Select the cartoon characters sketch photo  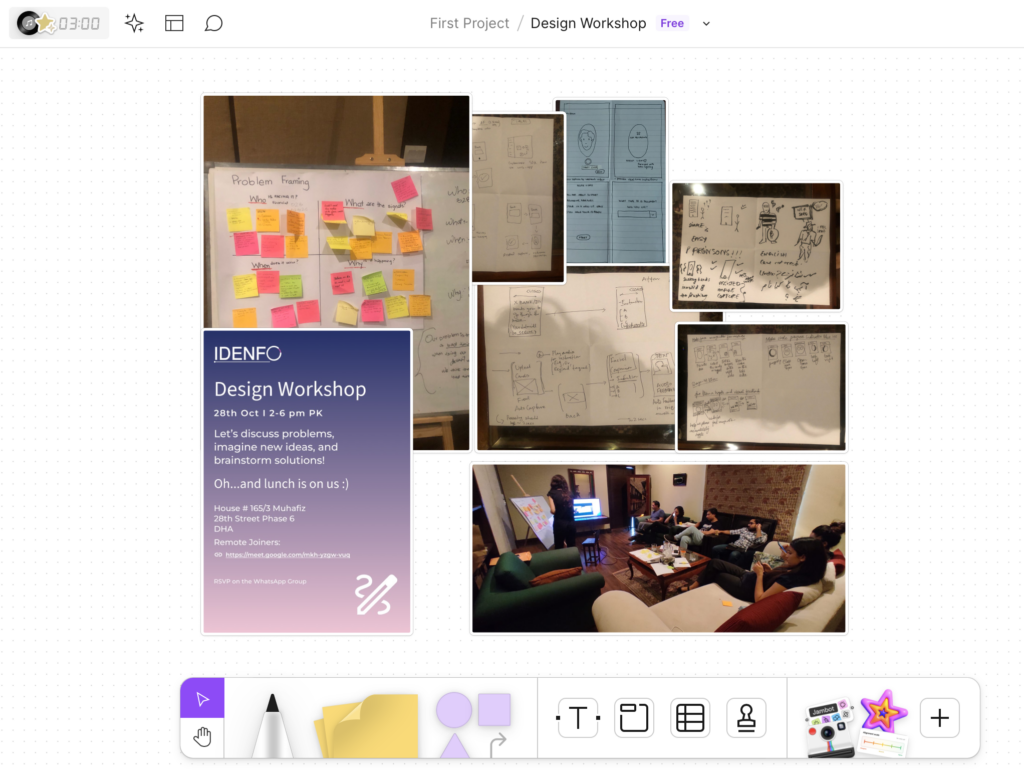pyautogui.click(x=756, y=246)
